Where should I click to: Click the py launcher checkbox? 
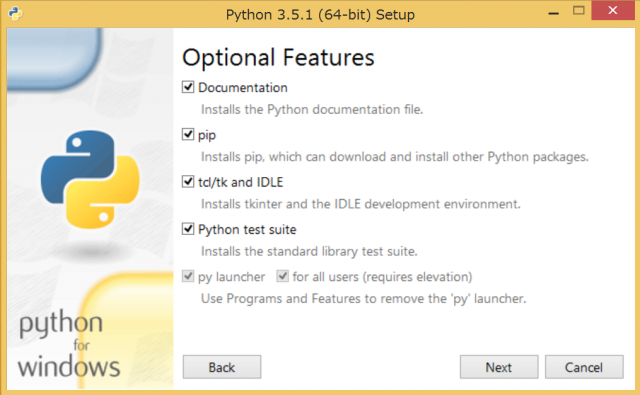tap(188, 276)
